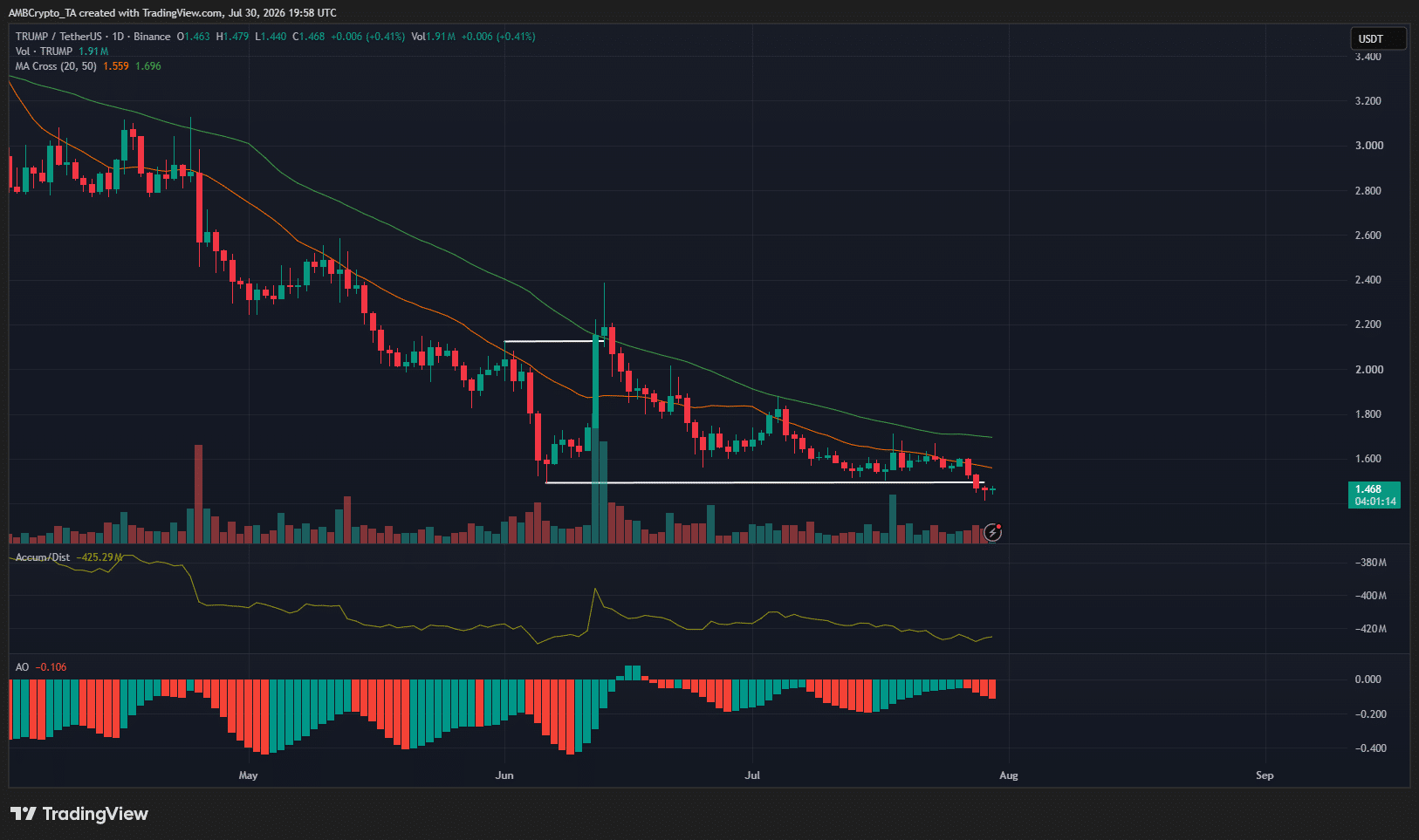The image size is (1419, 840).
Task: Click the AMBCrypto_TA attribution text
Action: tap(42, 13)
